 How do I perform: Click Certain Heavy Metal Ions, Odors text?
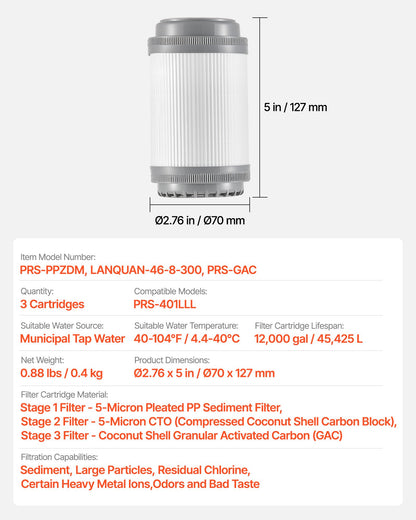(x=140, y=484)
